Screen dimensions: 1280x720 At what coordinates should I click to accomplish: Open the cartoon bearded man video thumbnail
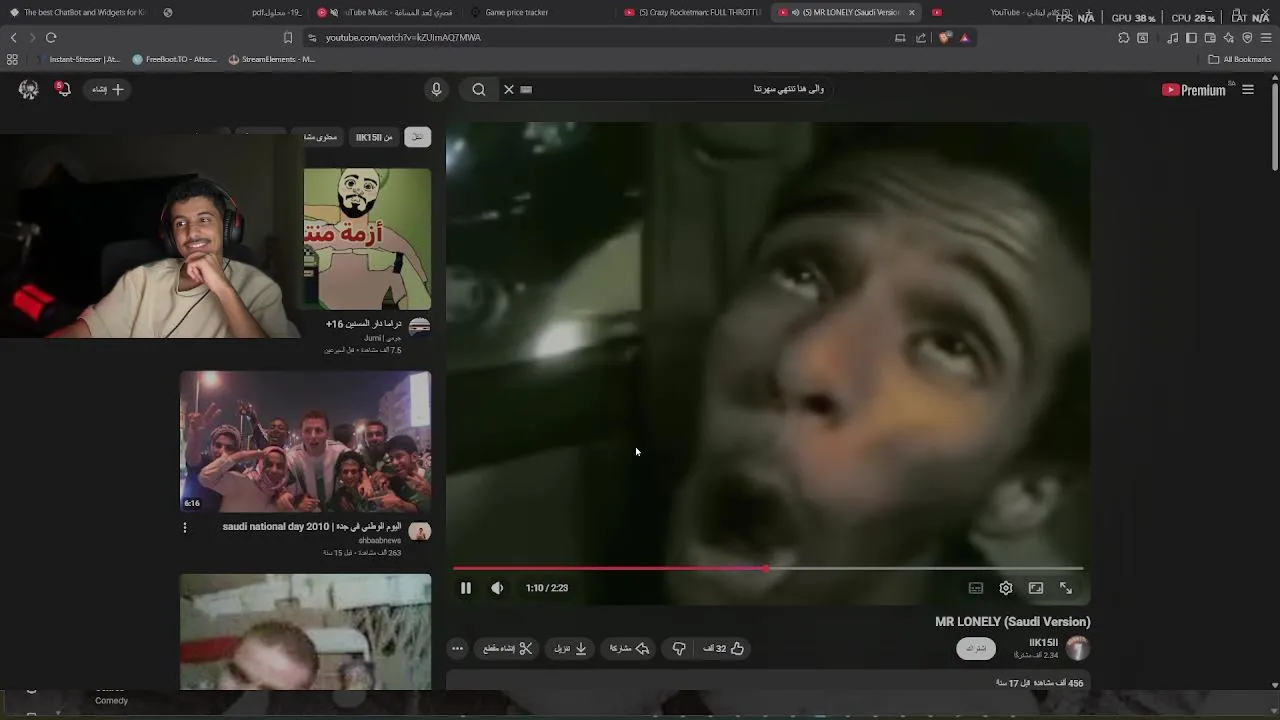367,239
